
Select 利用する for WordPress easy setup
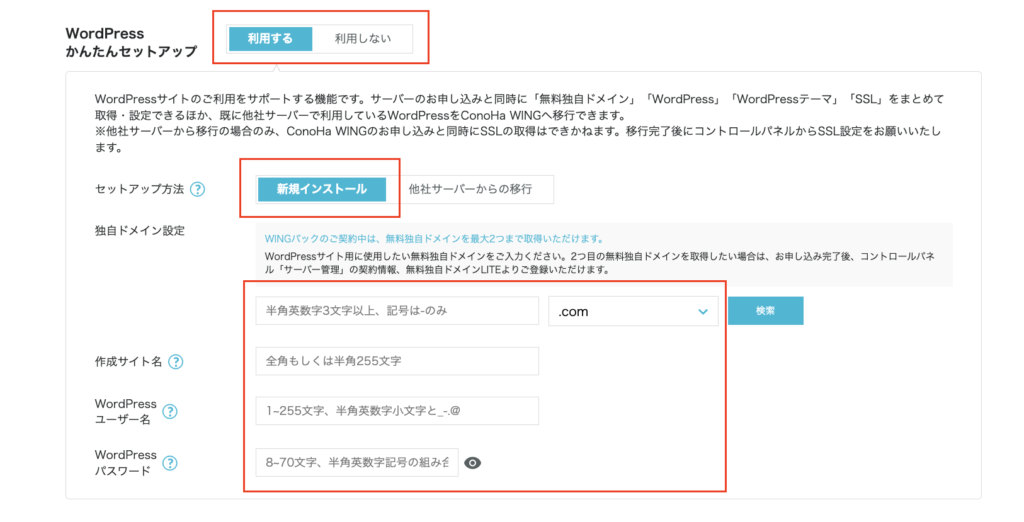[270, 39]
